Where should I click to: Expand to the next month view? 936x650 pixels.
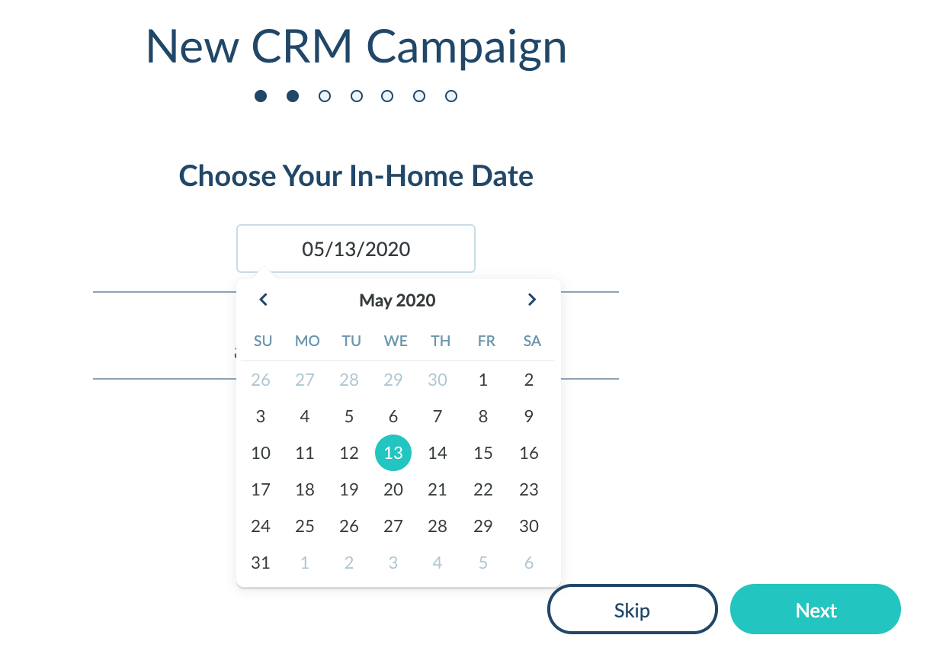click(x=532, y=299)
